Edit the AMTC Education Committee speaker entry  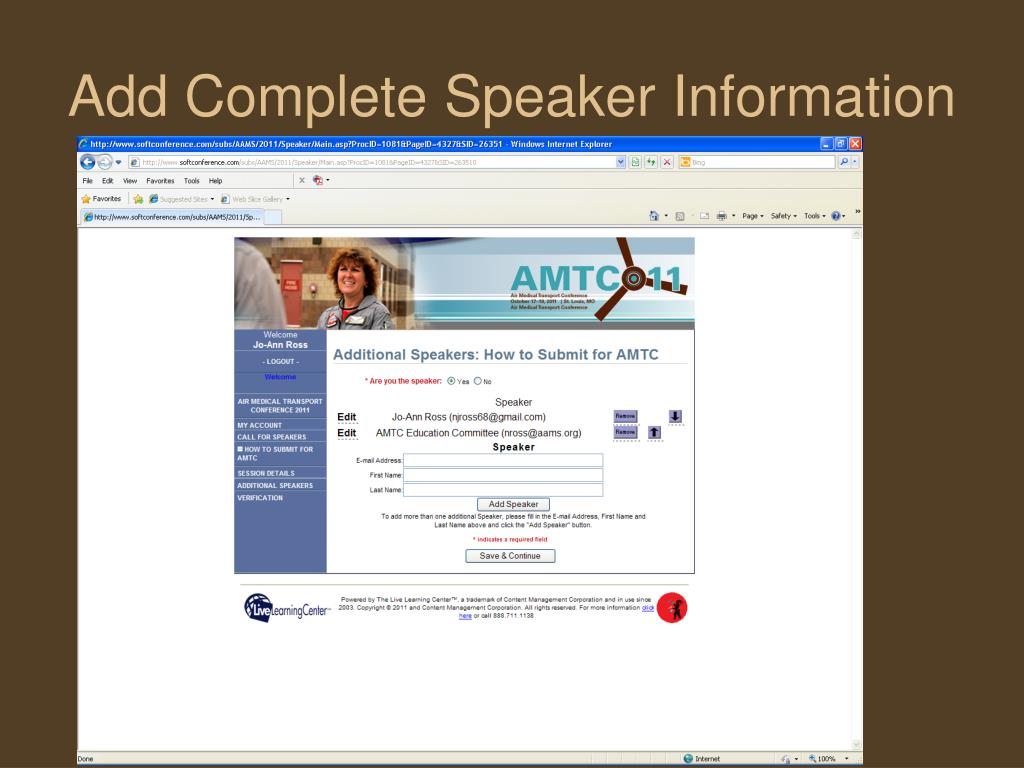click(347, 433)
